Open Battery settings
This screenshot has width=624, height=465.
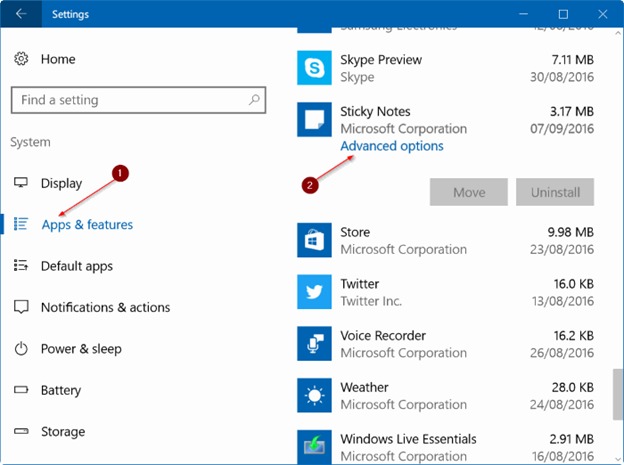coord(61,390)
